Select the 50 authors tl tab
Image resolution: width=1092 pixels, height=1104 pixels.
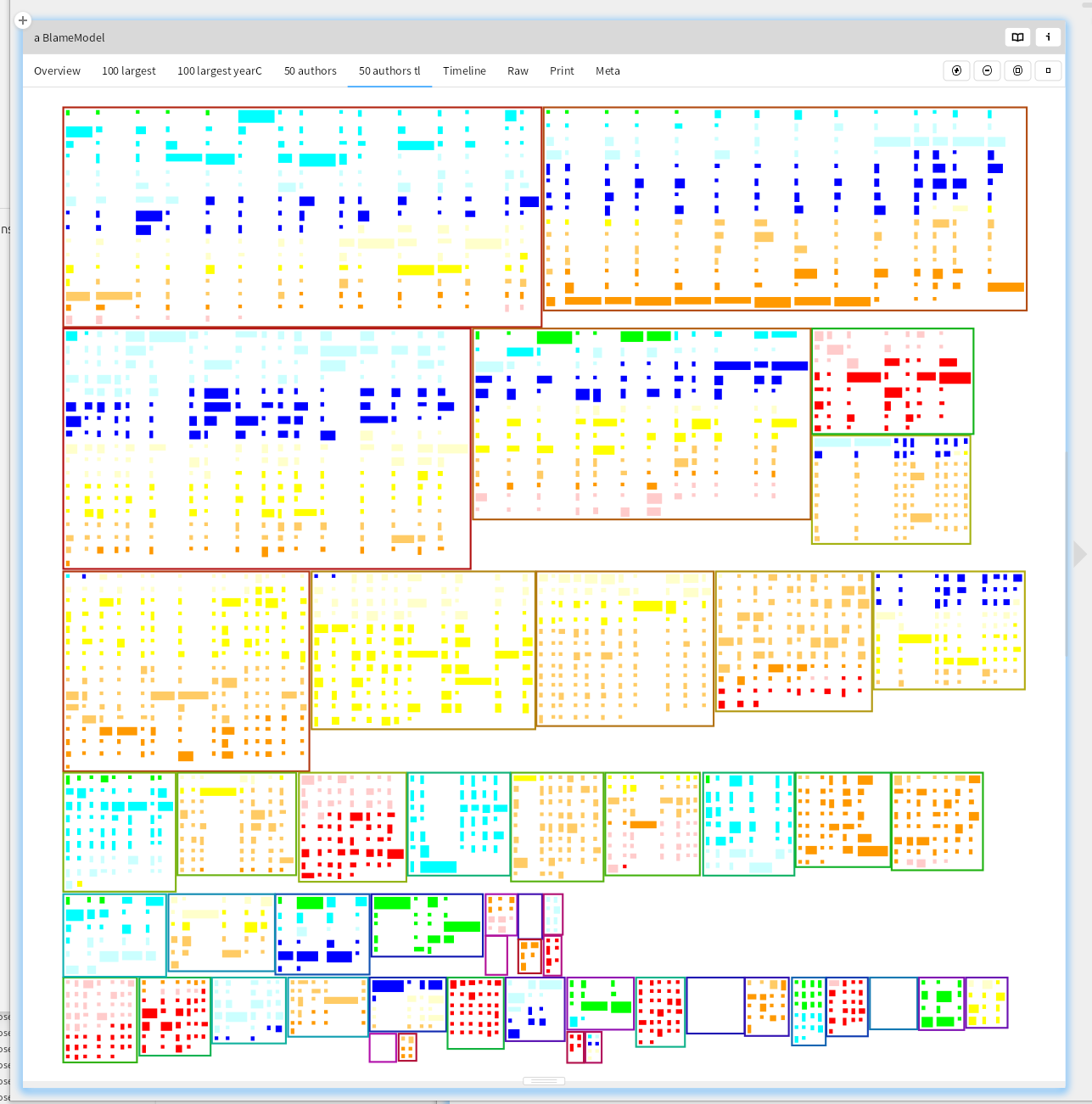click(x=389, y=71)
